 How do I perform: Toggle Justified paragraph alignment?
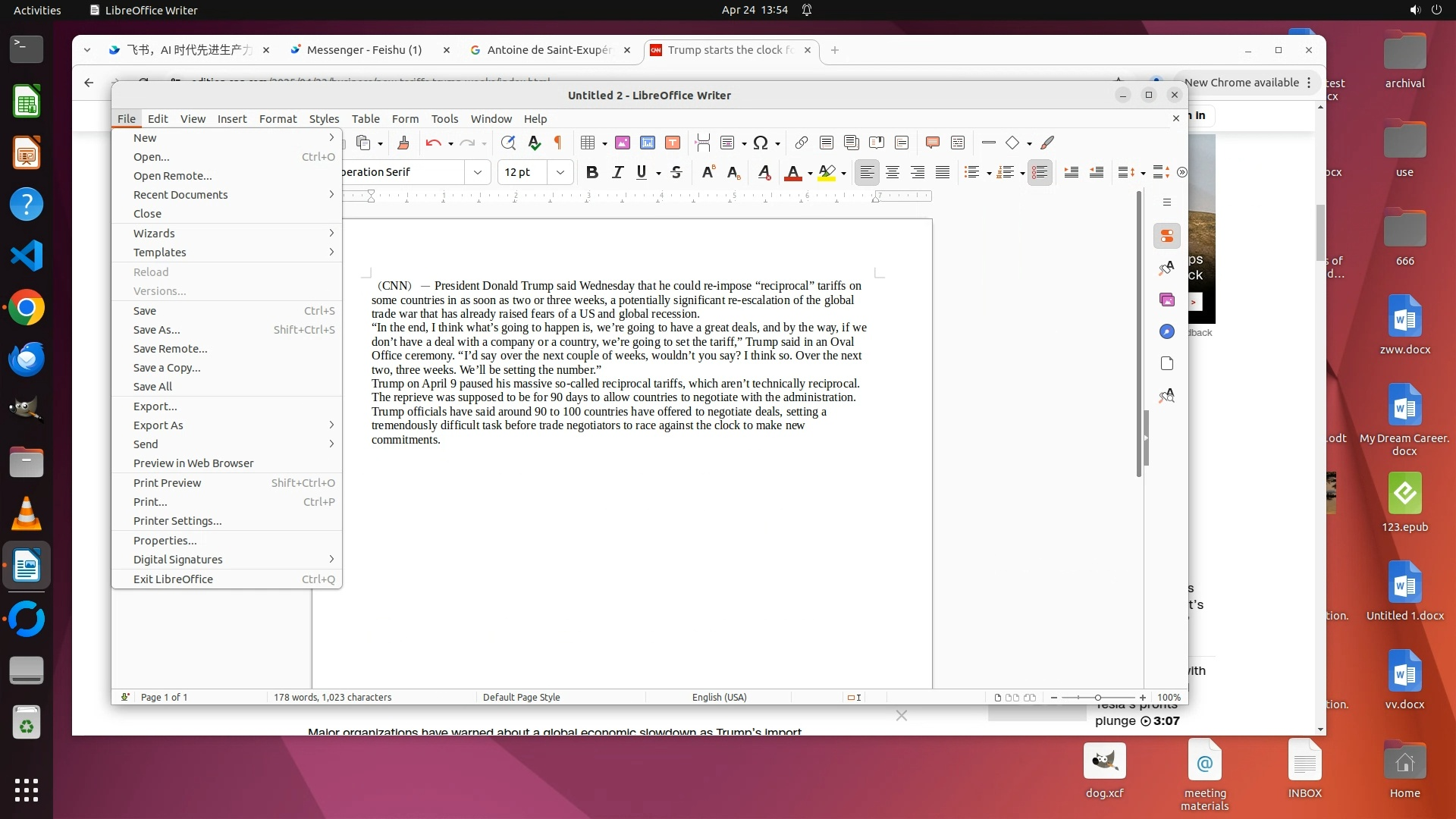click(943, 172)
